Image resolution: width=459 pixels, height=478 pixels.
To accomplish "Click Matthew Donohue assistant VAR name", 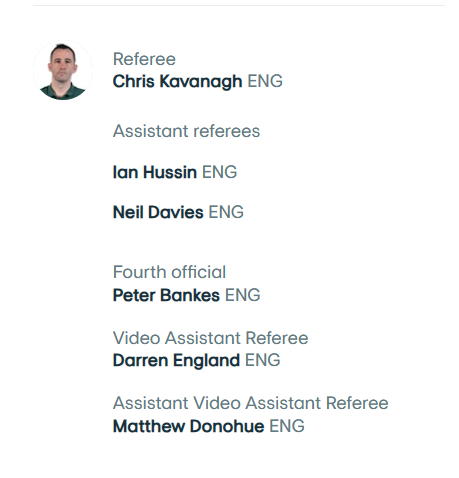I will click(x=188, y=426).
